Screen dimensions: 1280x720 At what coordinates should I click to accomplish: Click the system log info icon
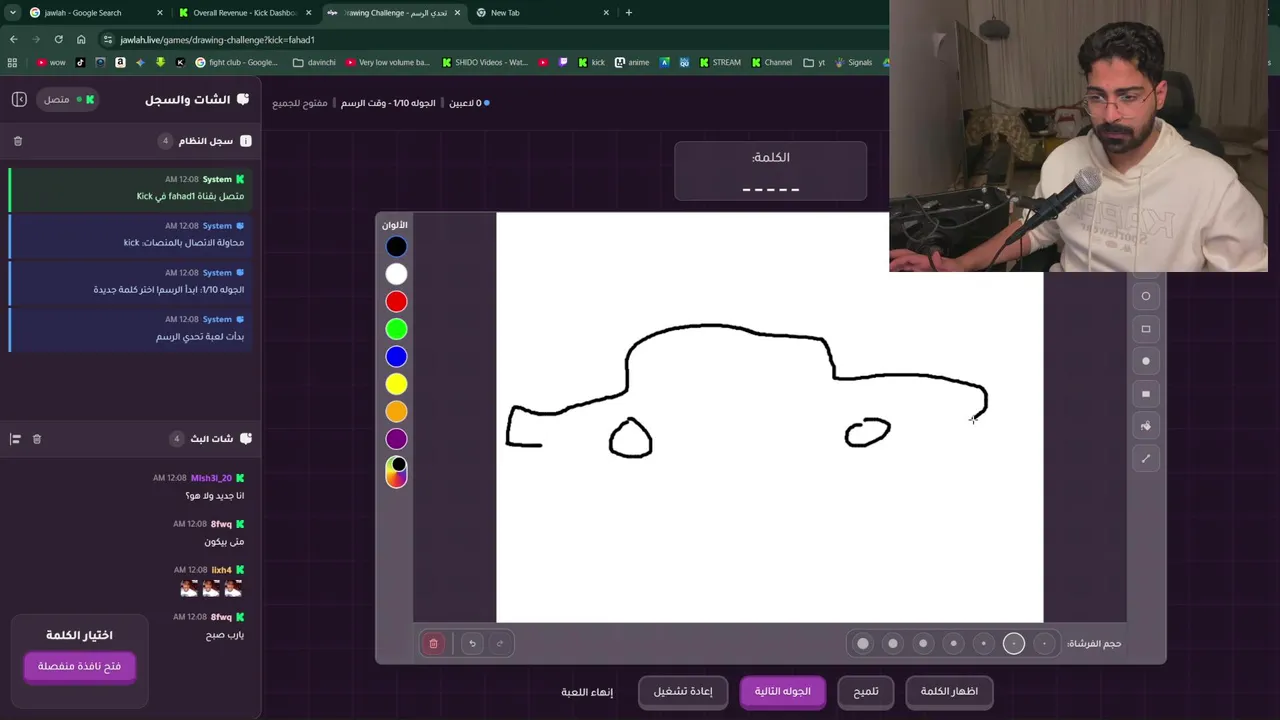point(246,141)
